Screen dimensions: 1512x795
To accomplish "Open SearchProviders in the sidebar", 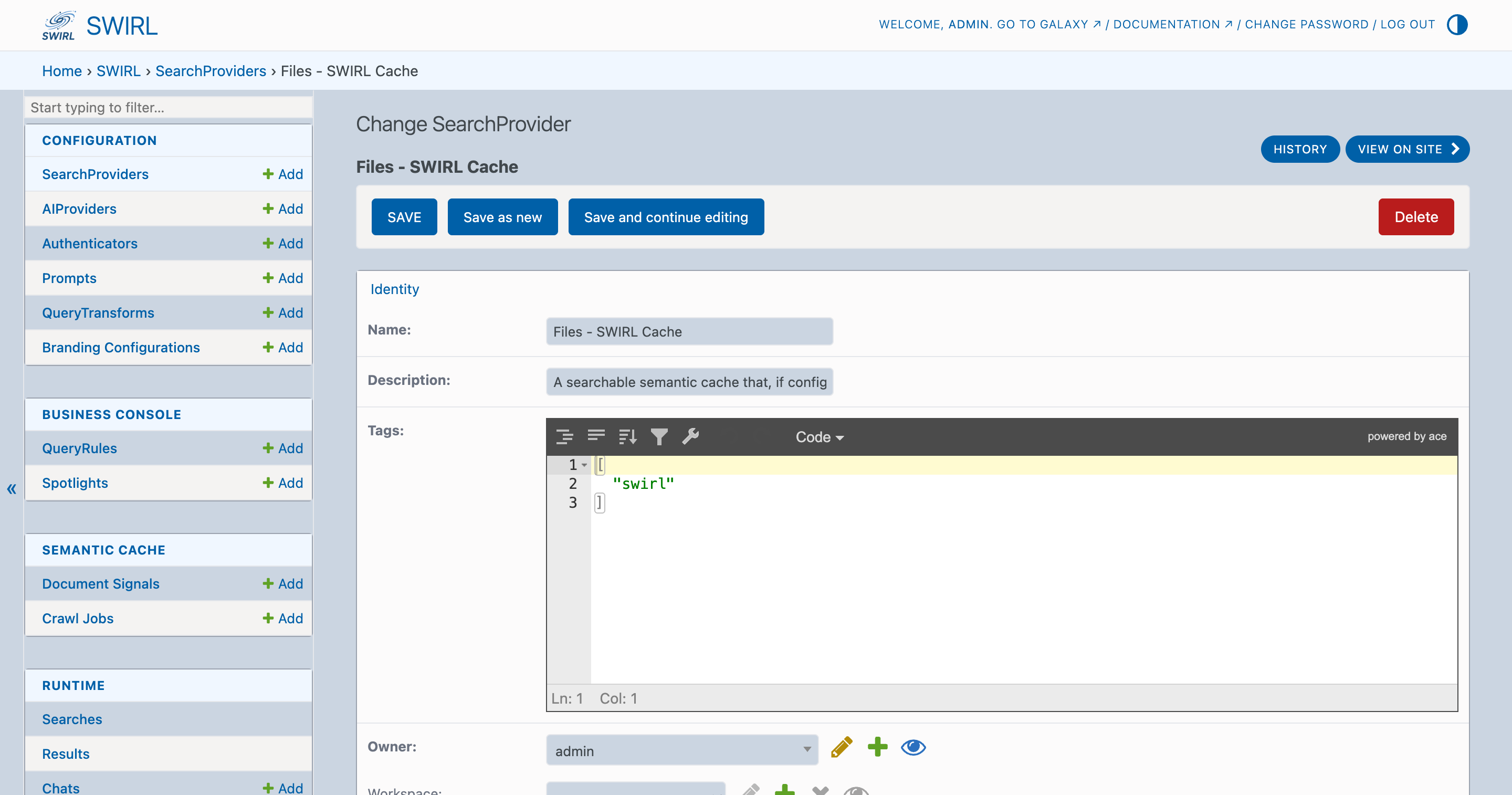I will tap(95, 174).
